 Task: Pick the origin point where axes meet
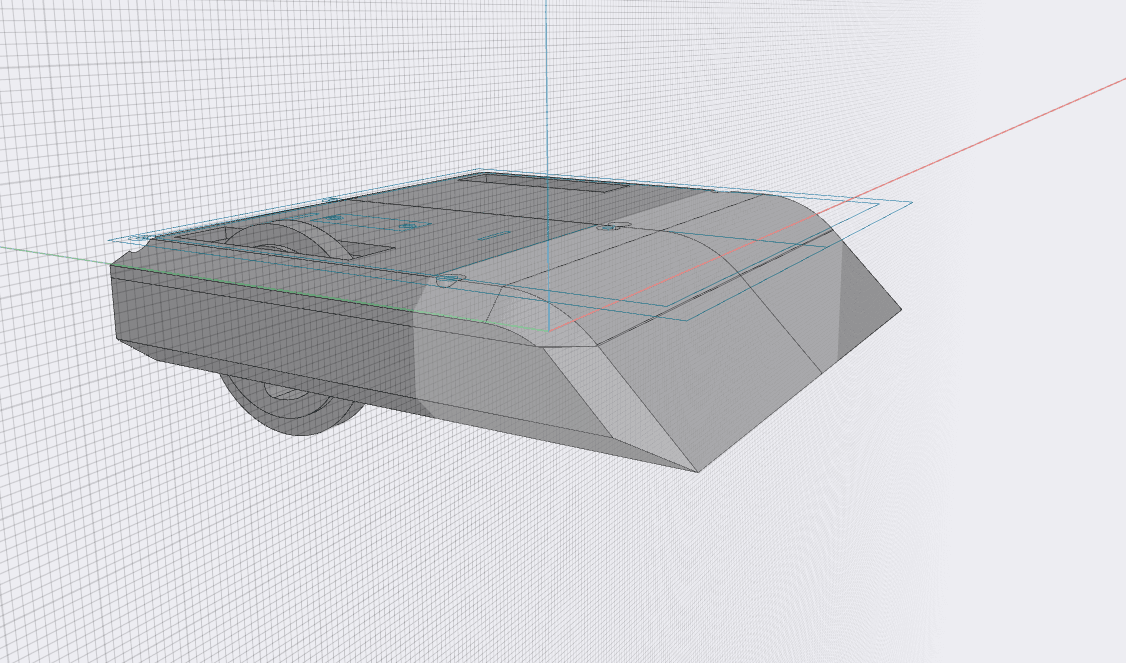pyautogui.click(x=548, y=330)
